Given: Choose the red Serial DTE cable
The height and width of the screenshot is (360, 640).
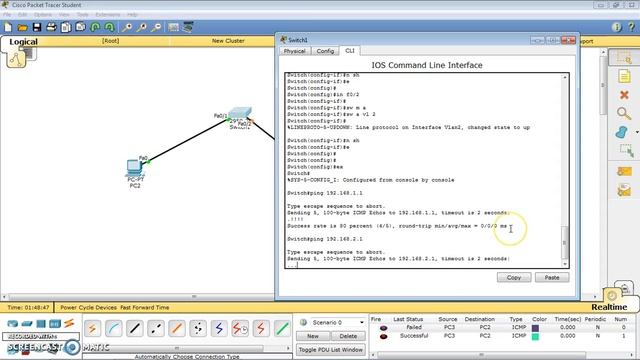Looking at the screenshot, I should point(261,328).
